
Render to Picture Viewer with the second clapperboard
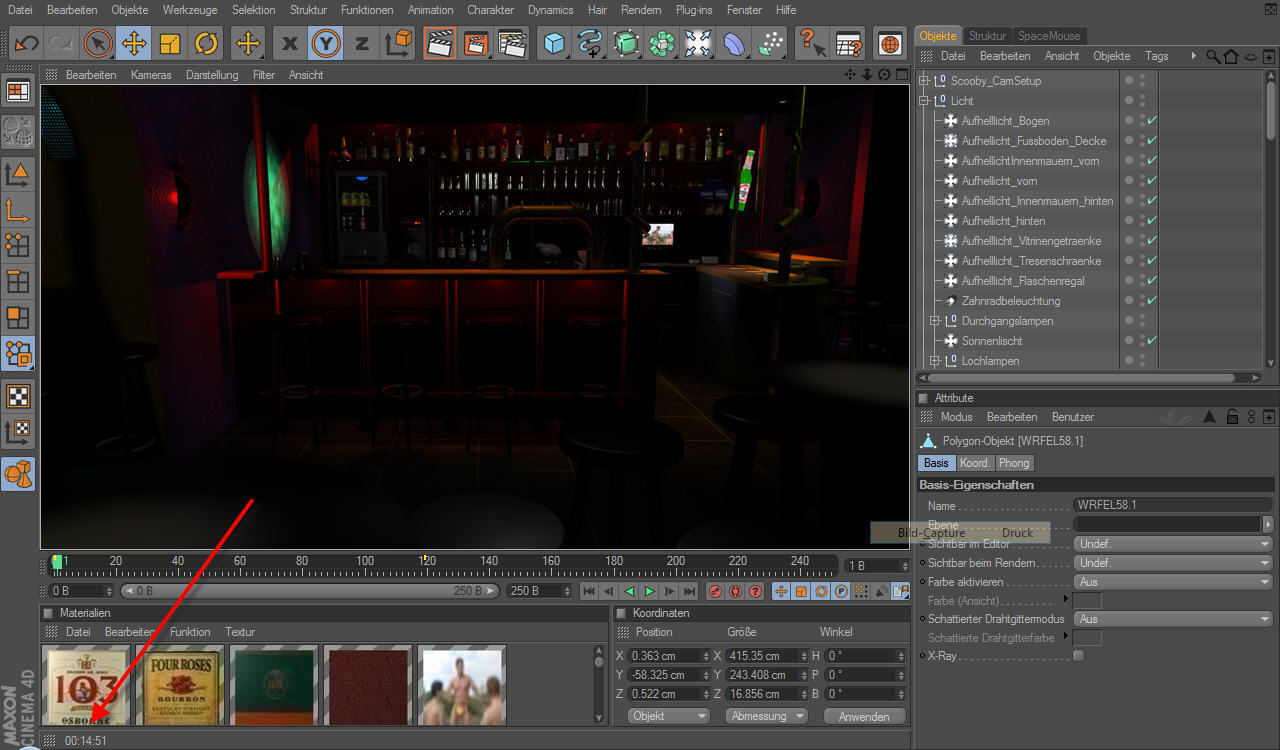(x=476, y=43)
